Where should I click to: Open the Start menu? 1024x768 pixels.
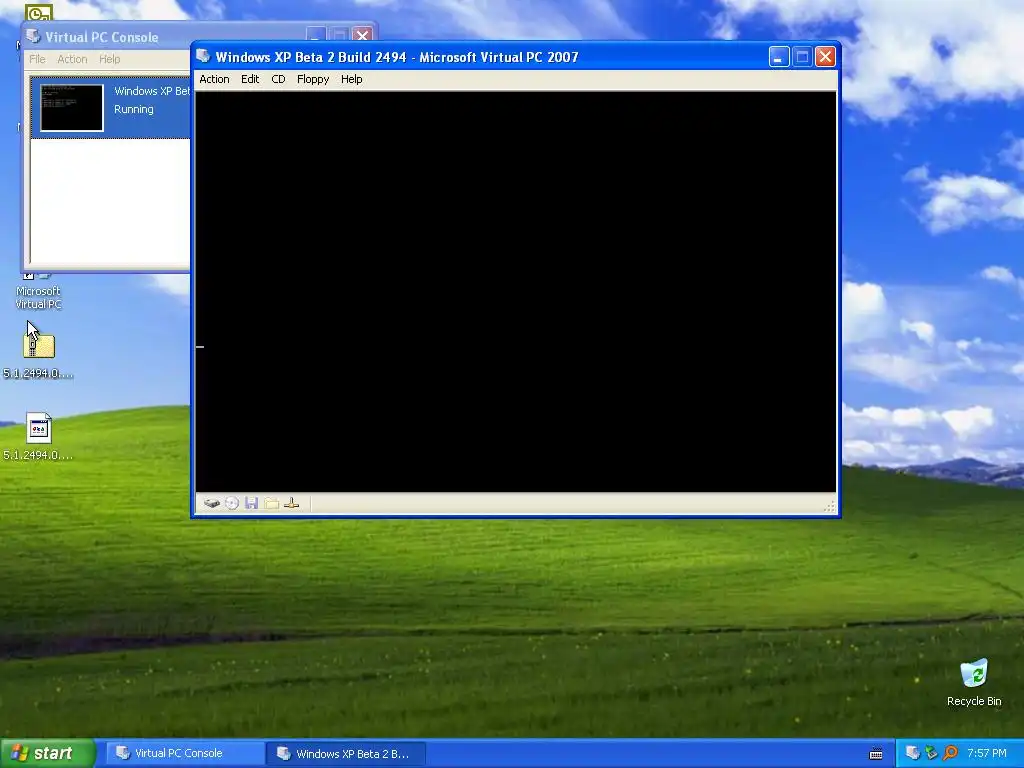point(48,753)
